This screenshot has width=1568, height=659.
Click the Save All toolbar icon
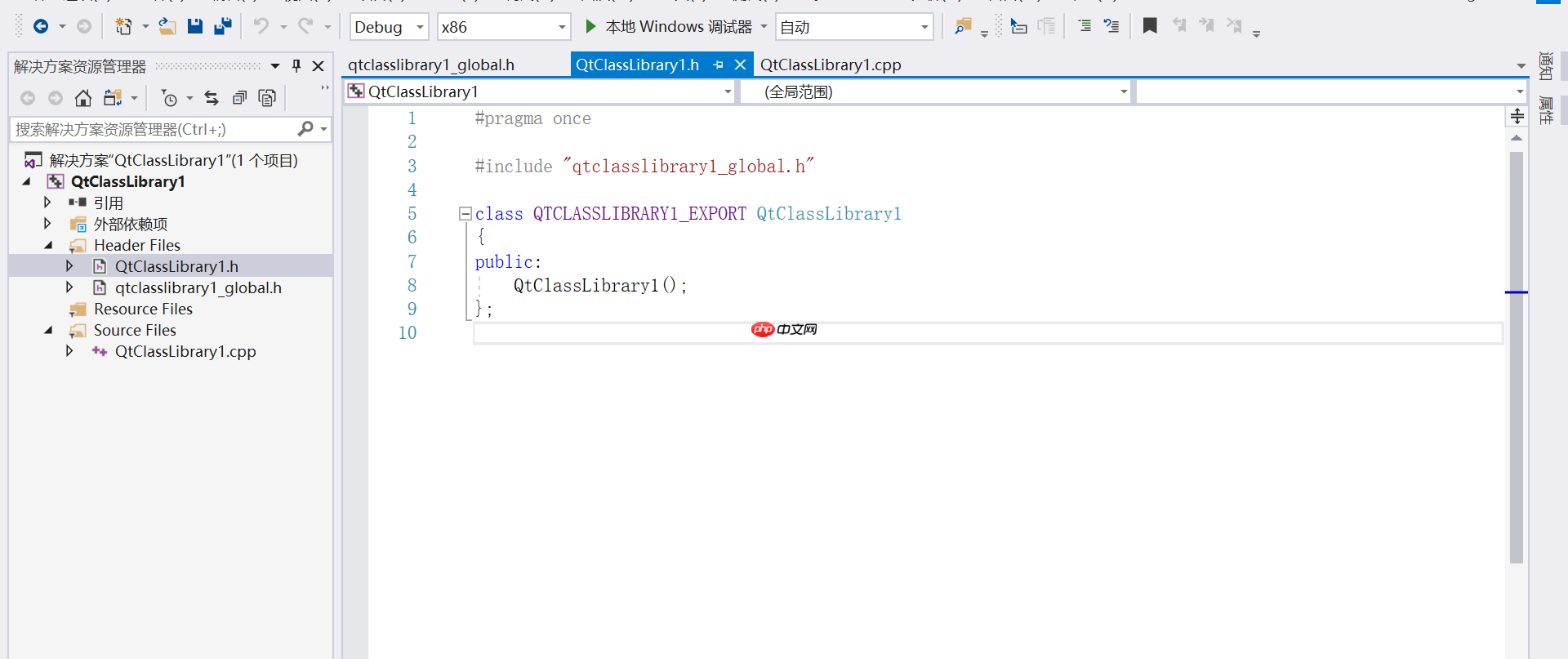pos(222,27)
